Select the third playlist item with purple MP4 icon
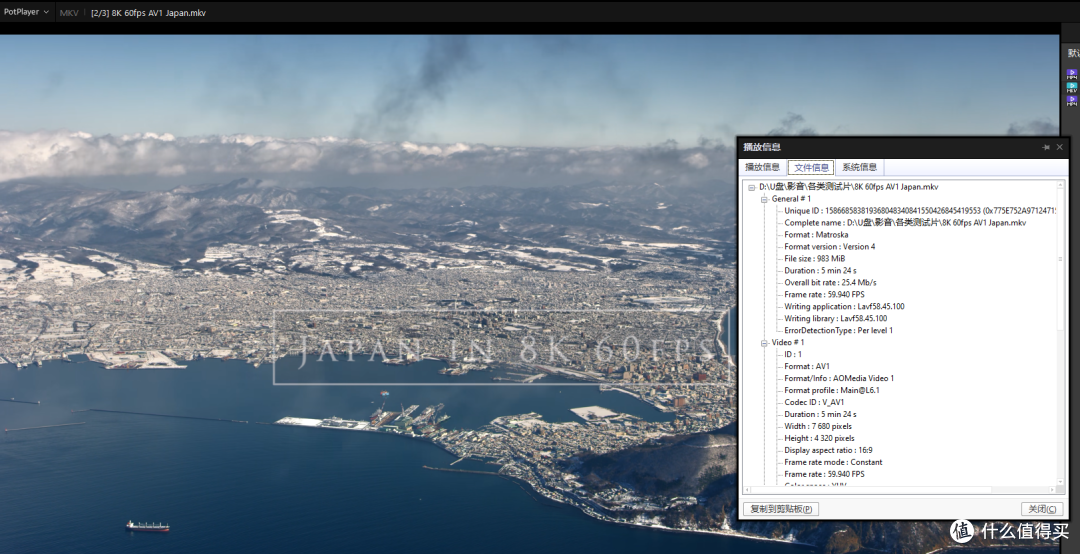This screenshot has width=1080, height=554. pos(1072,101)
